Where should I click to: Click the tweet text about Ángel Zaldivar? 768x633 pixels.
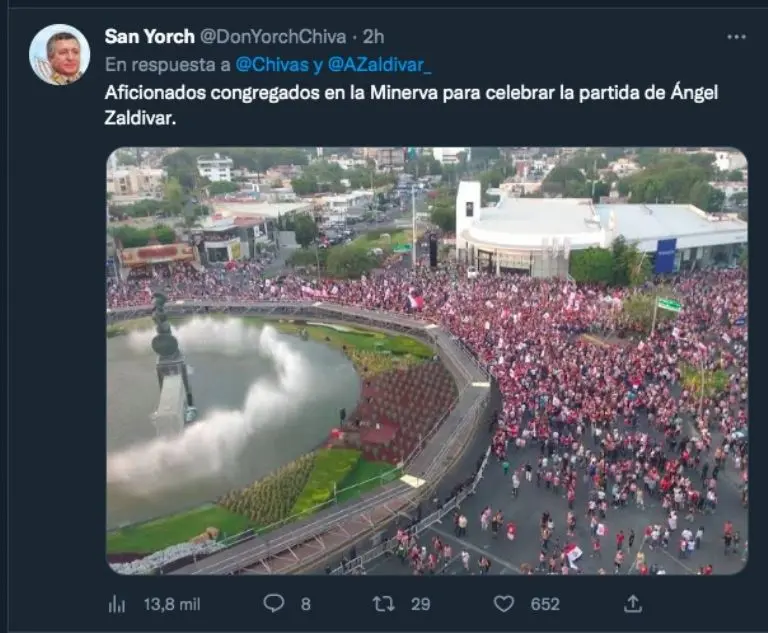[411, 105]
